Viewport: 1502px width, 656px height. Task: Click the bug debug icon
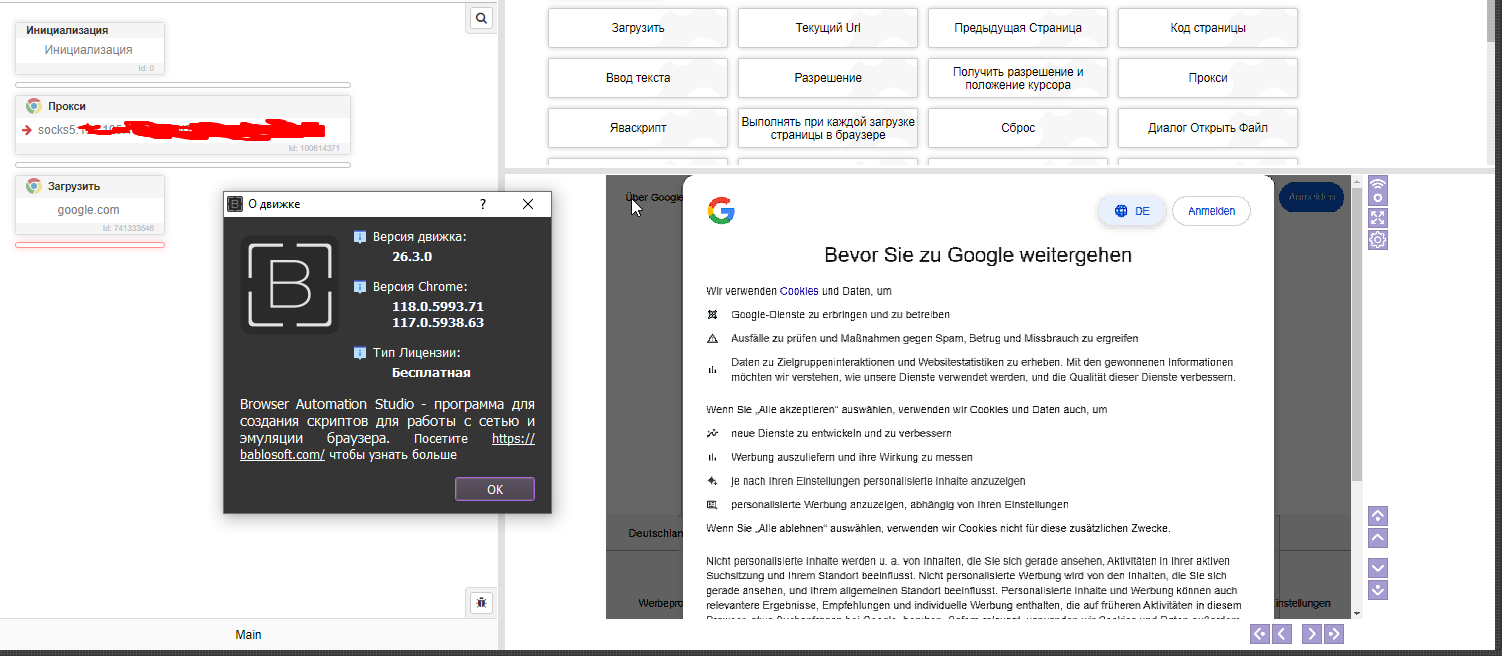tap(482, 602)
